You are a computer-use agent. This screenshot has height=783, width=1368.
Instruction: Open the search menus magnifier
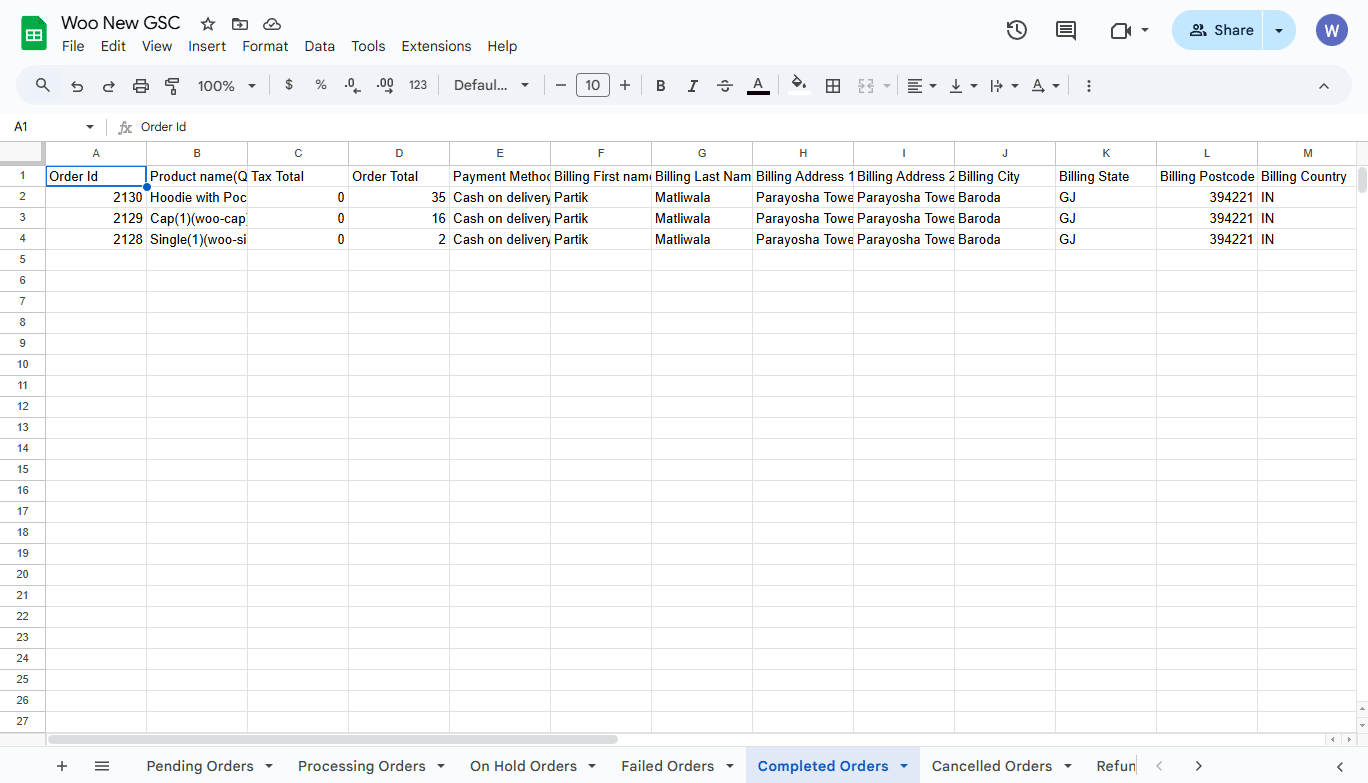pyautogui.click(x=43, y=86)
